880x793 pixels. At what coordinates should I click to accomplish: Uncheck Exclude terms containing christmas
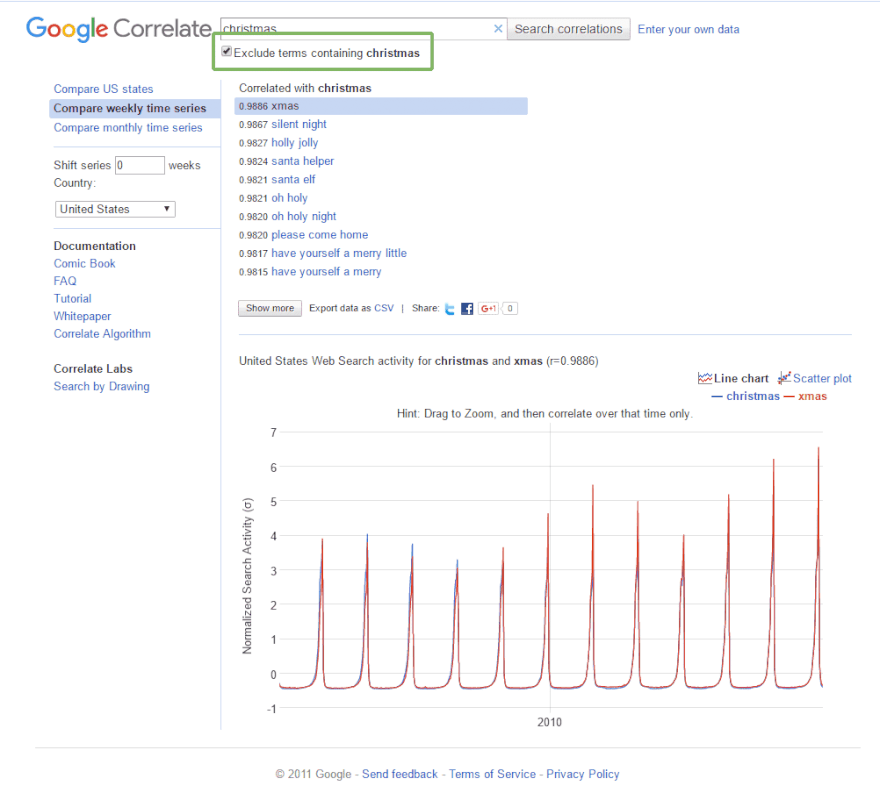227,52
